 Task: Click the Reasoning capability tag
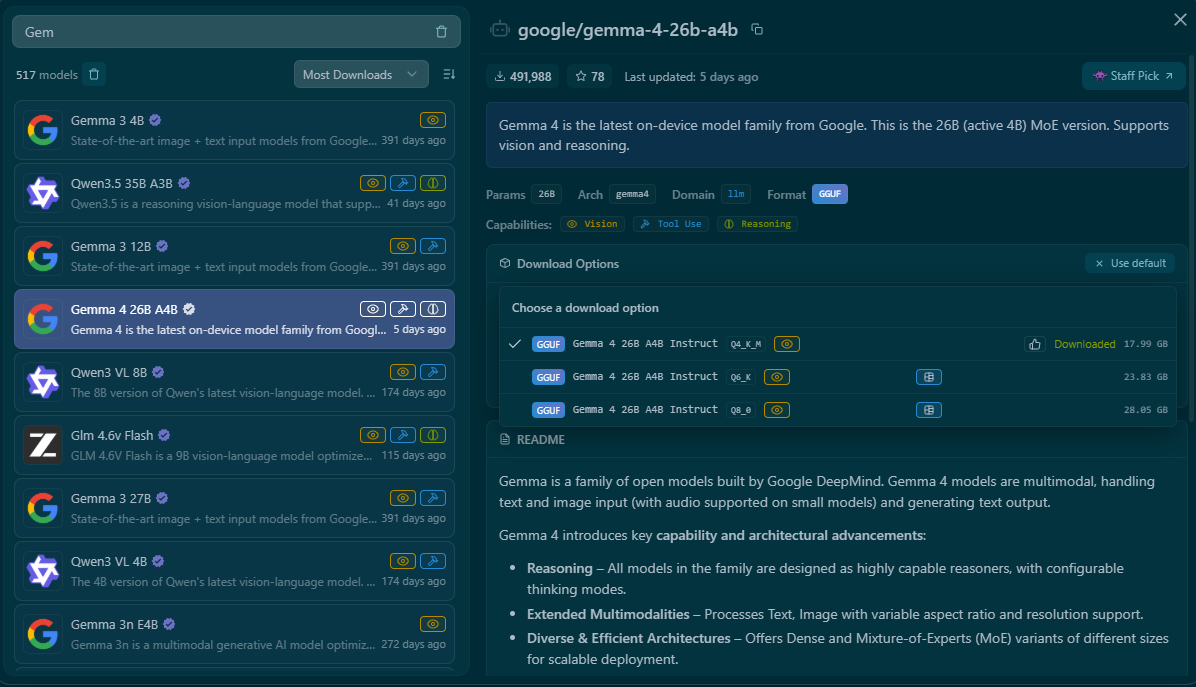(757, 223)
